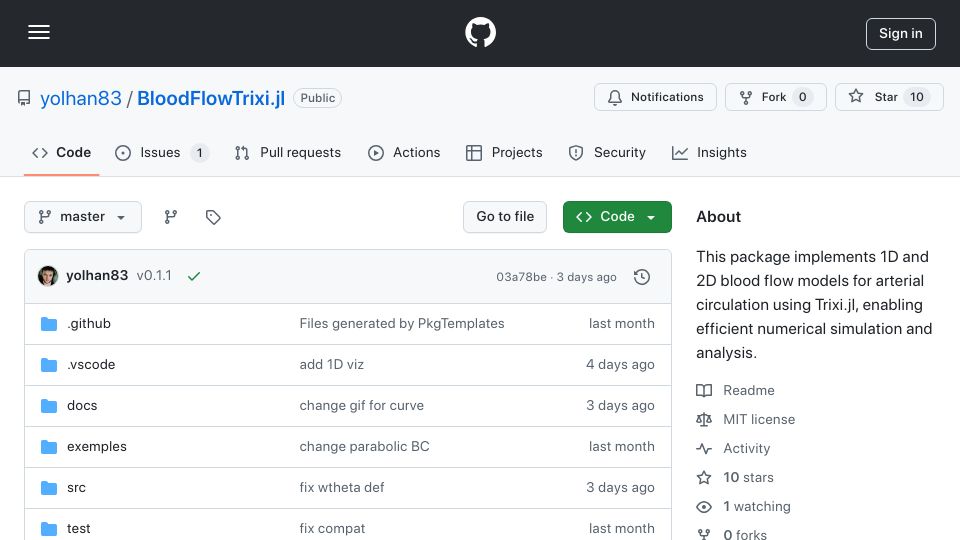Open 'Files generated by PkgTemplates' commit
Viewport: 960px width, 540px height.
point(402,323)
